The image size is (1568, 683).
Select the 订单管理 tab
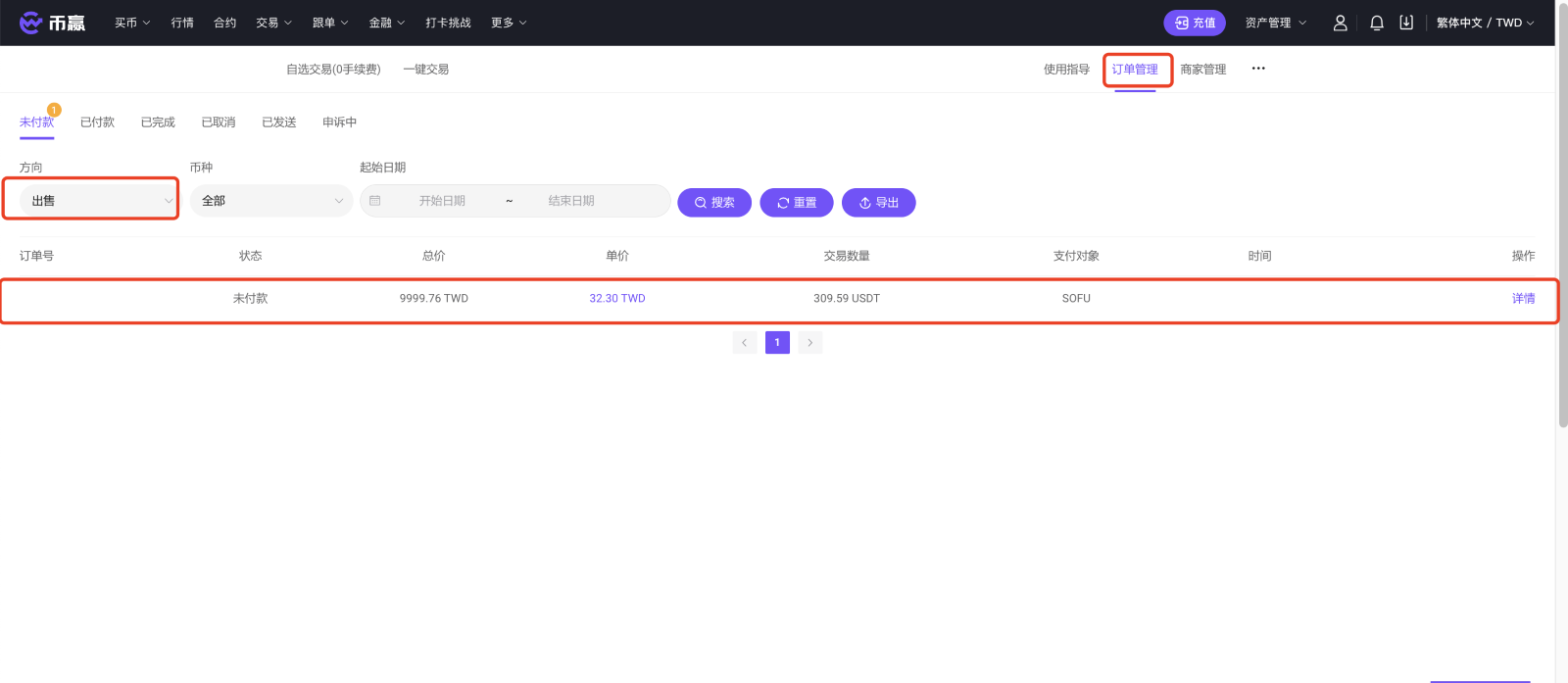(1135, 70)
